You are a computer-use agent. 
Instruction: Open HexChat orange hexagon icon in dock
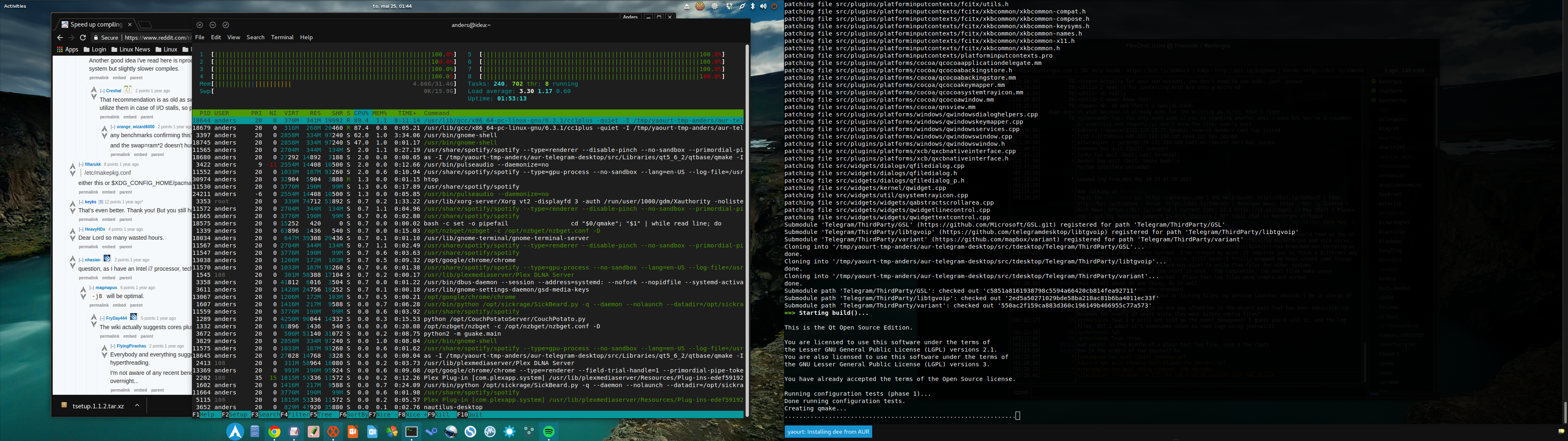(334, 431)
